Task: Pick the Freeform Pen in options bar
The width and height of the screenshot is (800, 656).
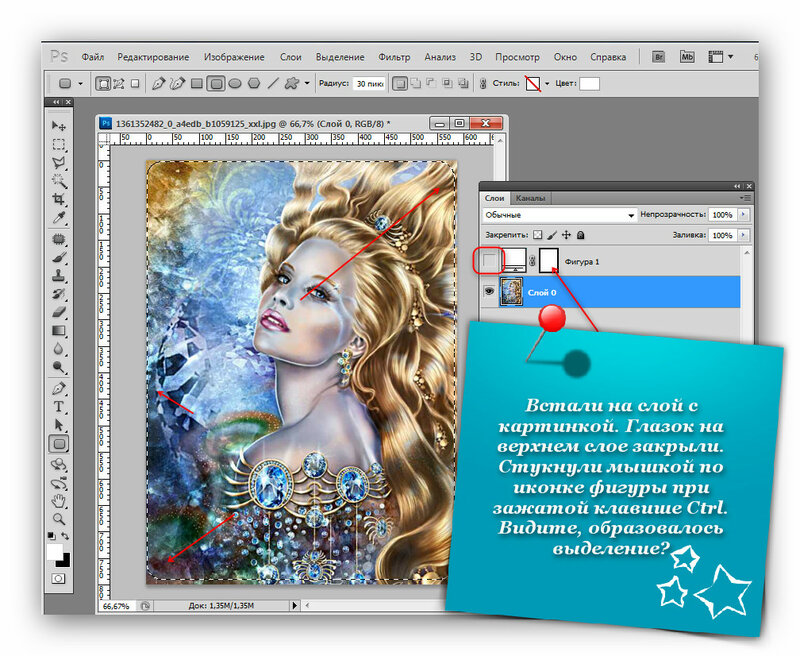Action: pyautogui.click(x=177, y=83)
